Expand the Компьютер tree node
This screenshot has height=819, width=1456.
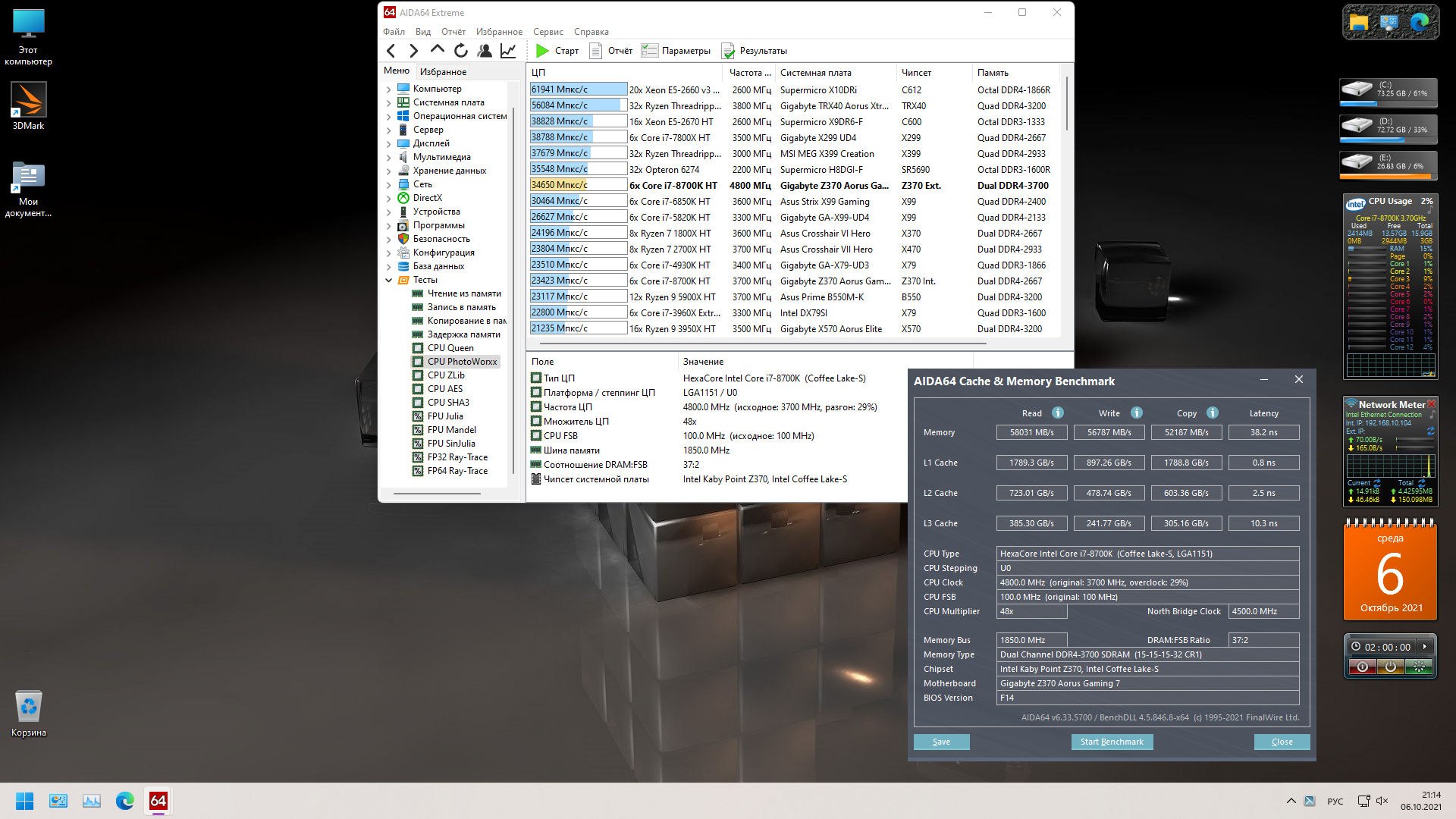[389, 89]
